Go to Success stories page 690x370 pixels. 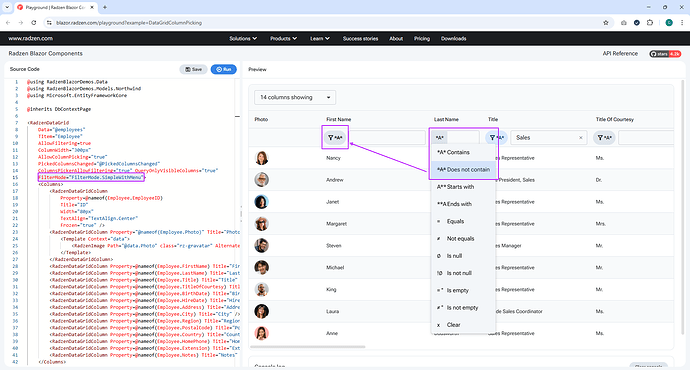[360, 39]
